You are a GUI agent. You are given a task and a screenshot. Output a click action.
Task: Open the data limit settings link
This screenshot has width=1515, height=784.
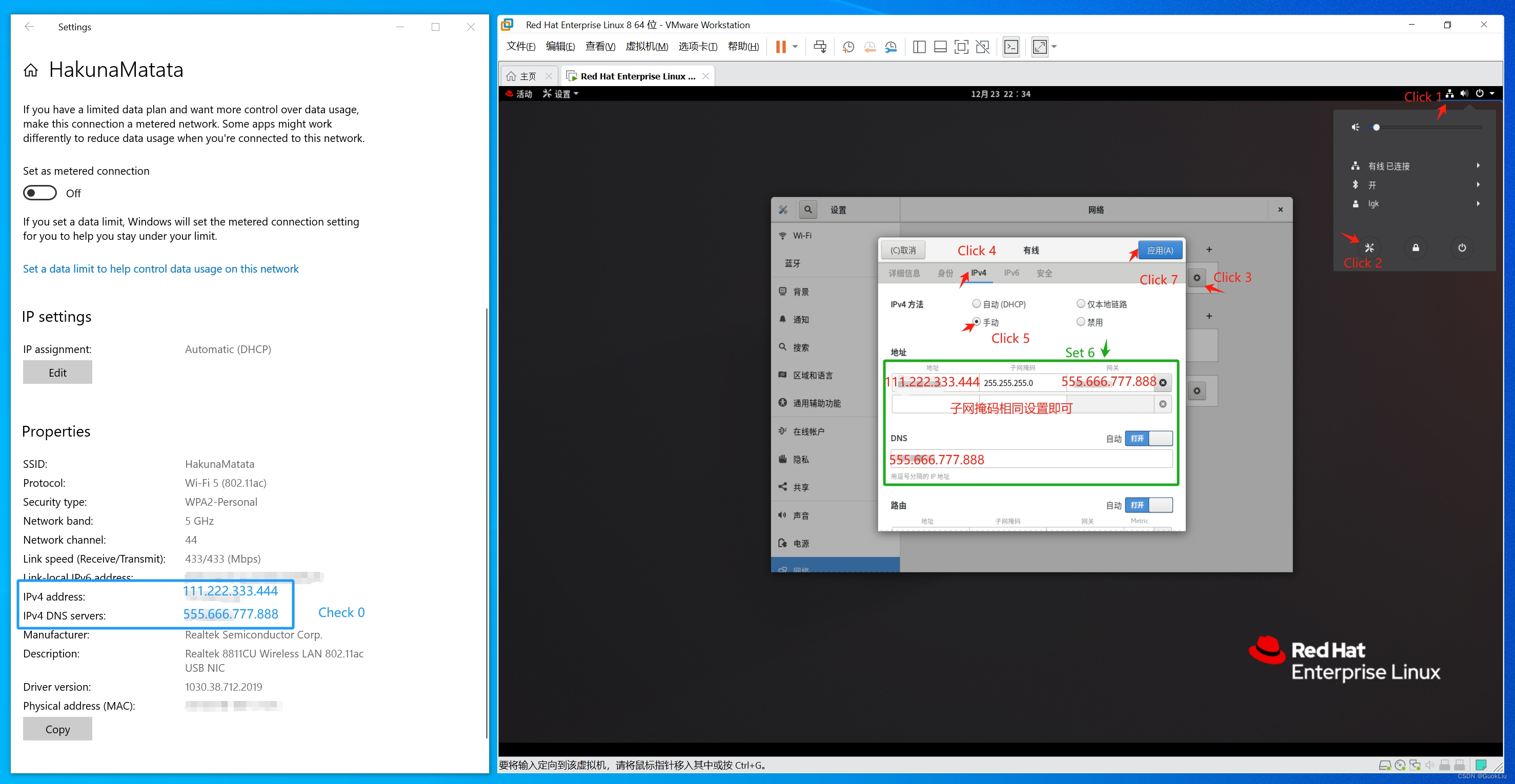160,269
